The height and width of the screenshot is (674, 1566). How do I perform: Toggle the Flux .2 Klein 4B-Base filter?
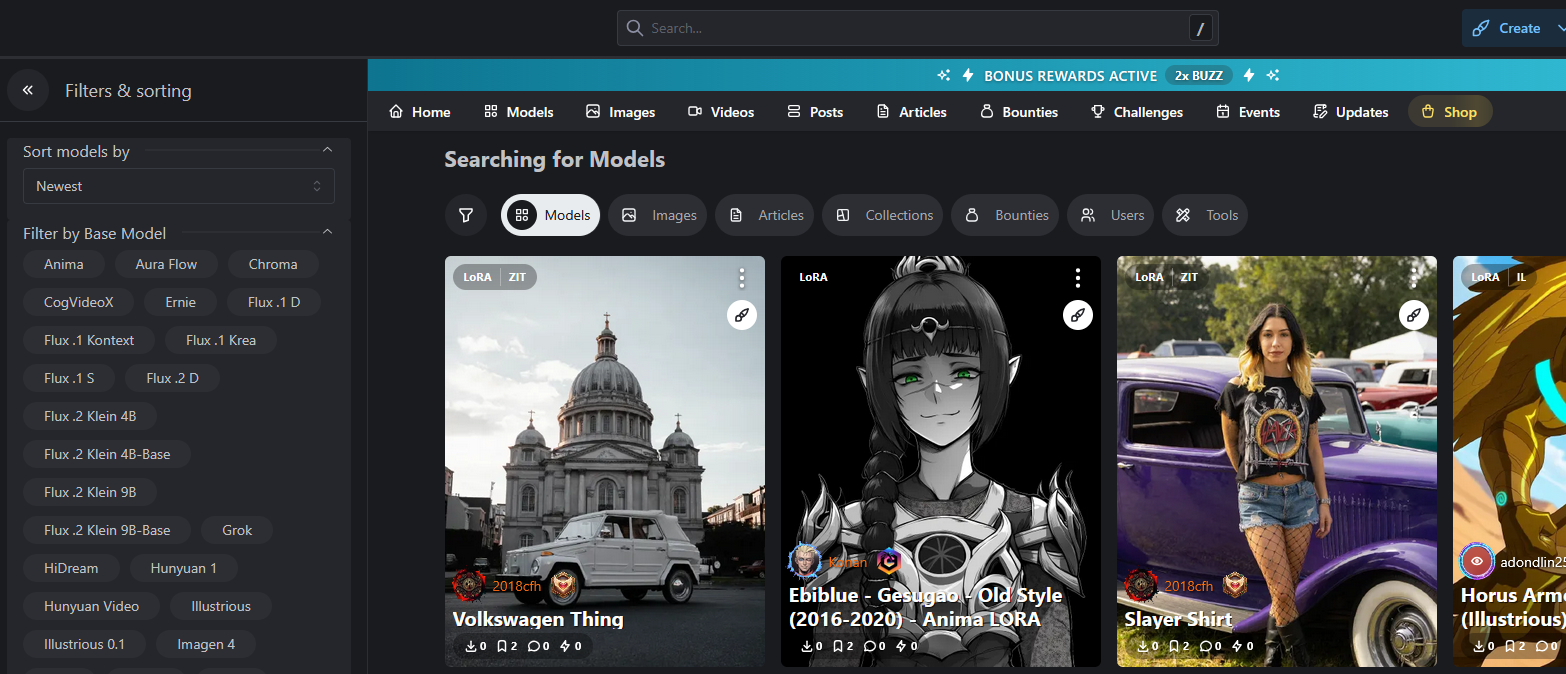pos(107,454)
